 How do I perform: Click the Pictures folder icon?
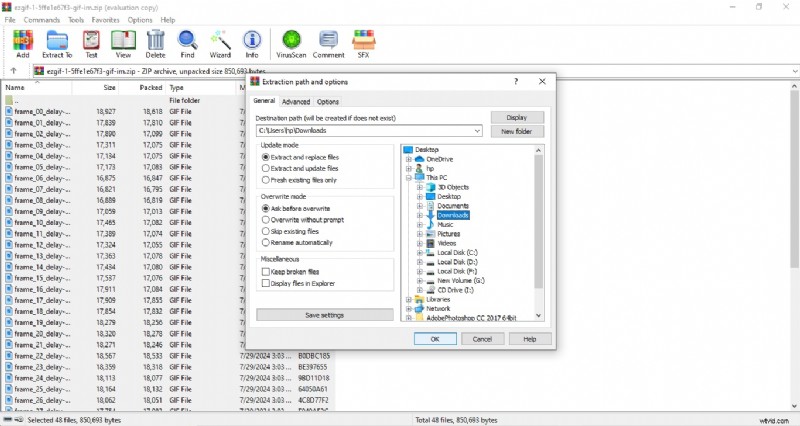pos(431,234)
